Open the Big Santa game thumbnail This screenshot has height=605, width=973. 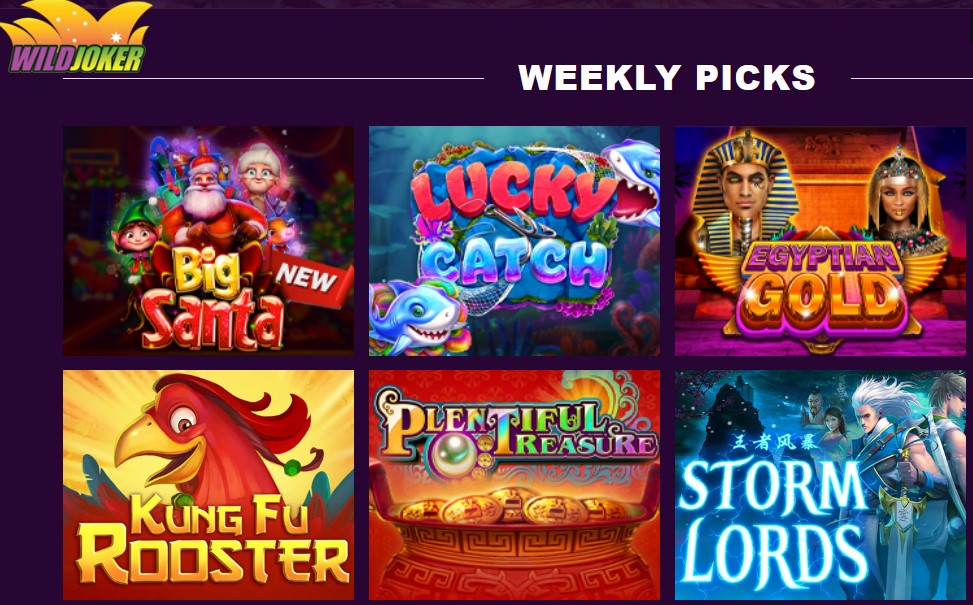click(x=208, y=241)
